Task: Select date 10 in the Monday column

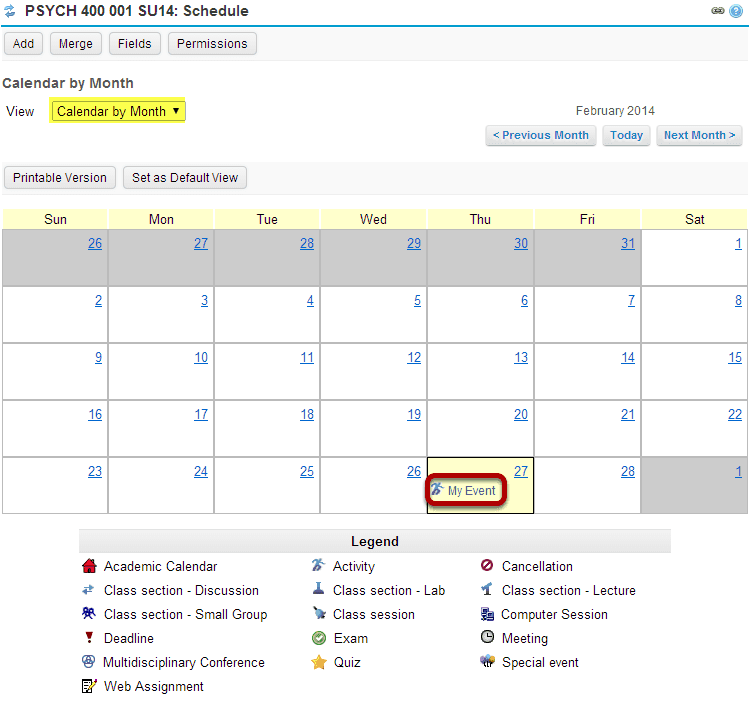Action: pyautogui.click(x=201, y=357)
